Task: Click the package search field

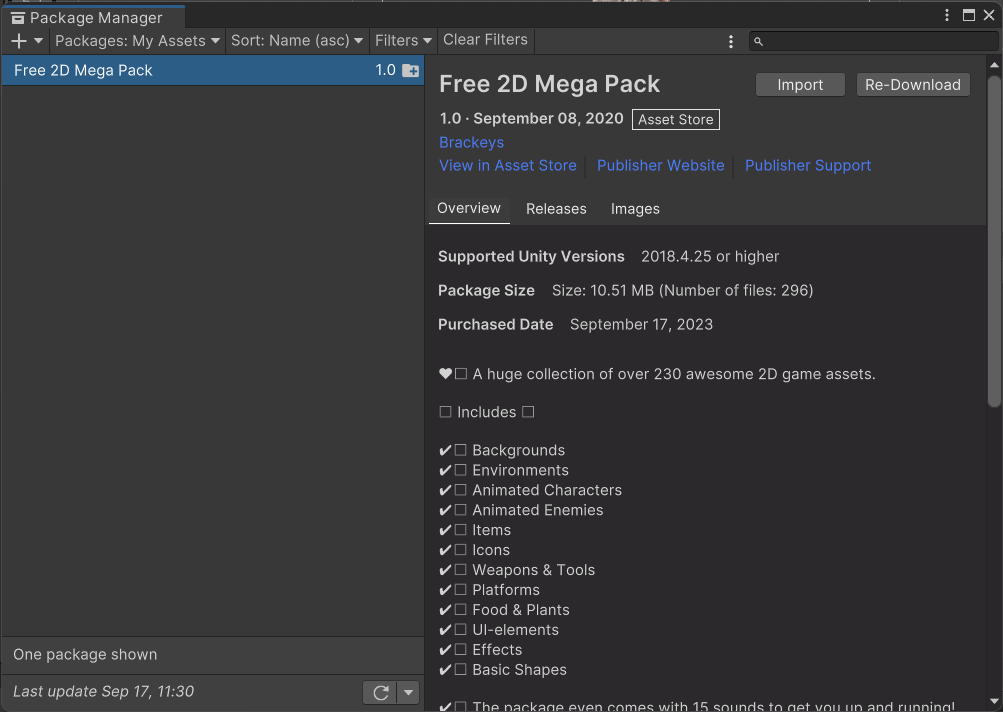Action: click(x=873, y=41)
